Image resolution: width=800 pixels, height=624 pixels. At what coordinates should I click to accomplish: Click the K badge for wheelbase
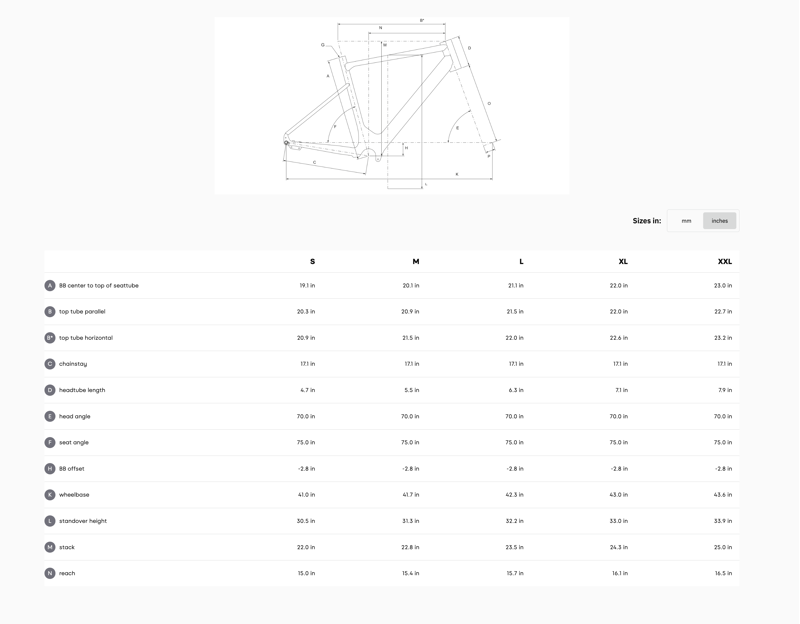50,495
